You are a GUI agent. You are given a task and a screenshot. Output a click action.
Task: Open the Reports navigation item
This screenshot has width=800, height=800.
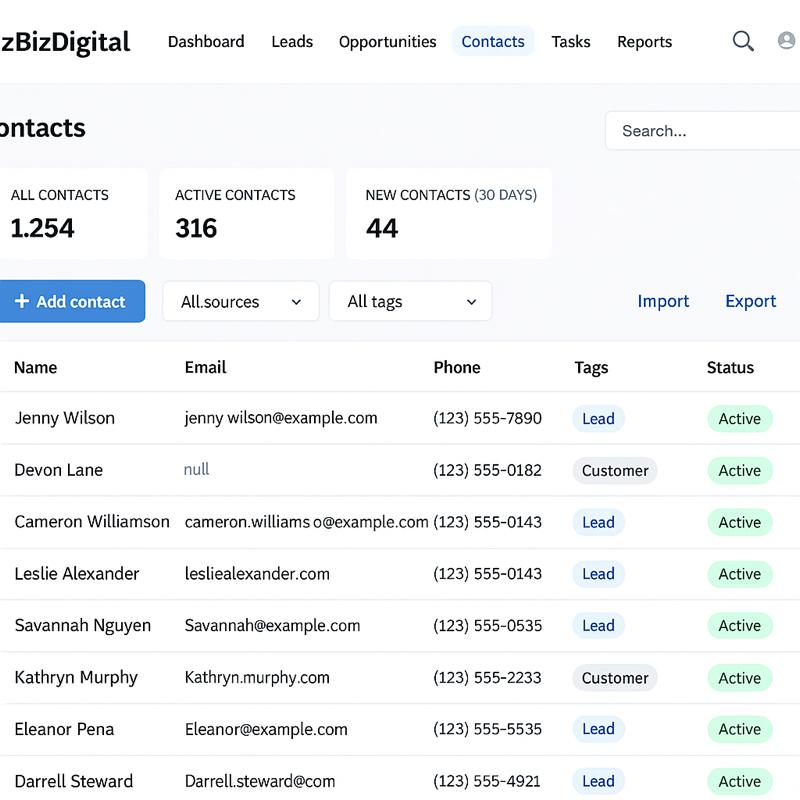coord(644,42)
